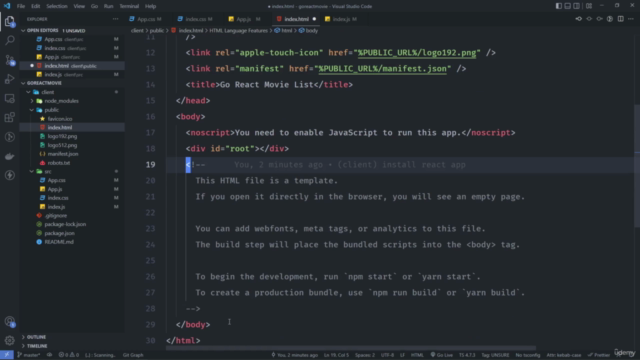
Task: Toggle the bottom panel layout icon
Action: click(567, 6)
